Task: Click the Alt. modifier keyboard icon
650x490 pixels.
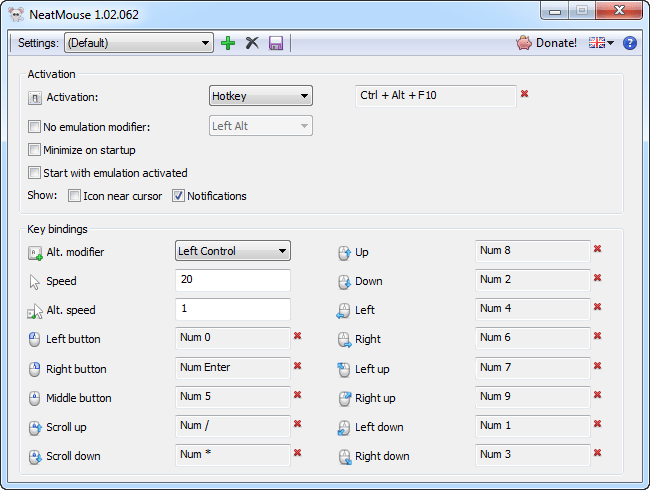Action: [x=35, y=252]
